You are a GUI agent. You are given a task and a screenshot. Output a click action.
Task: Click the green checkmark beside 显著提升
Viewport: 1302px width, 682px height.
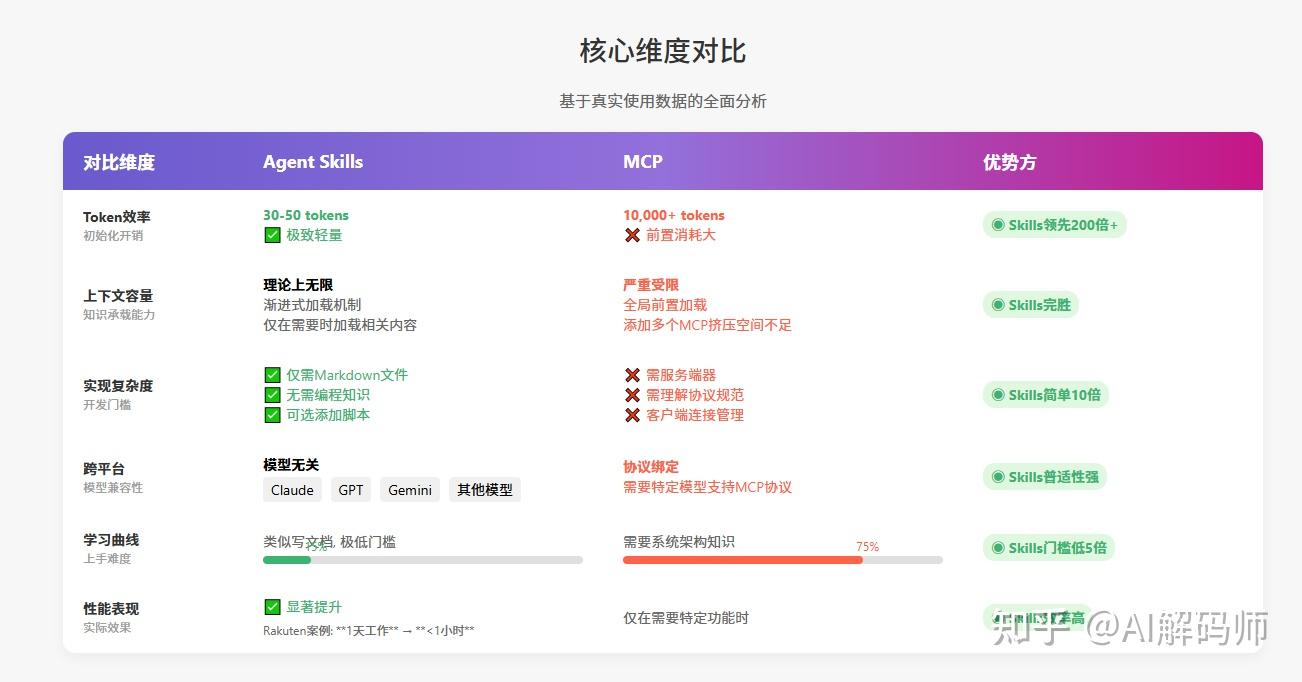click(x=272, y=607)
